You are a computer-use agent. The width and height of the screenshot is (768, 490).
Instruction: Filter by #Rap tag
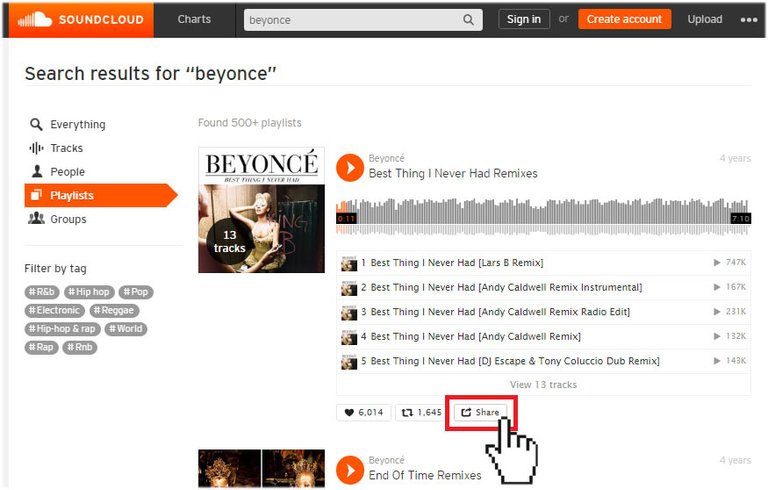tap(41, 347)
